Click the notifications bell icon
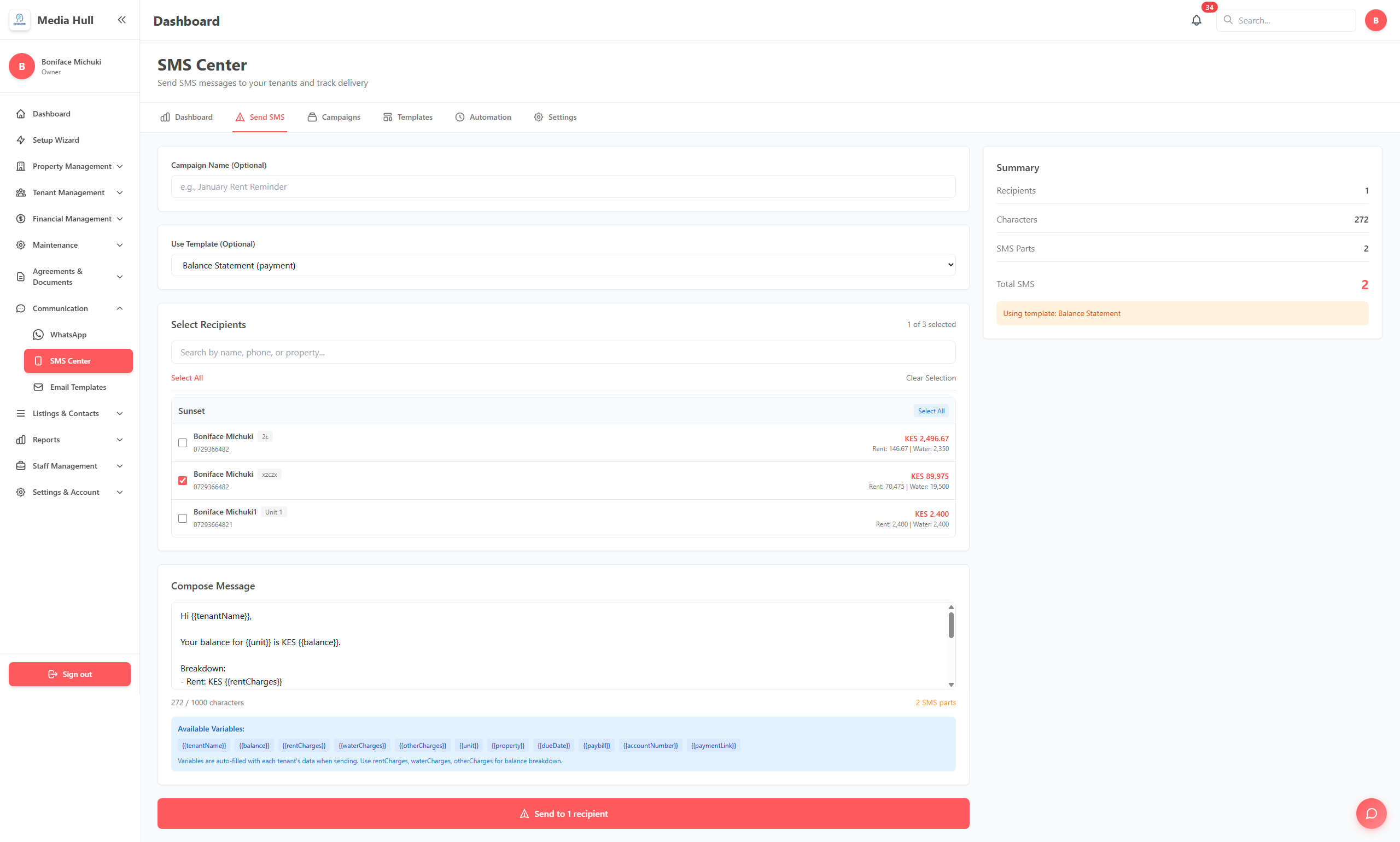The width and height of the screenshot is (1400, 842). tap(1196, 20)
